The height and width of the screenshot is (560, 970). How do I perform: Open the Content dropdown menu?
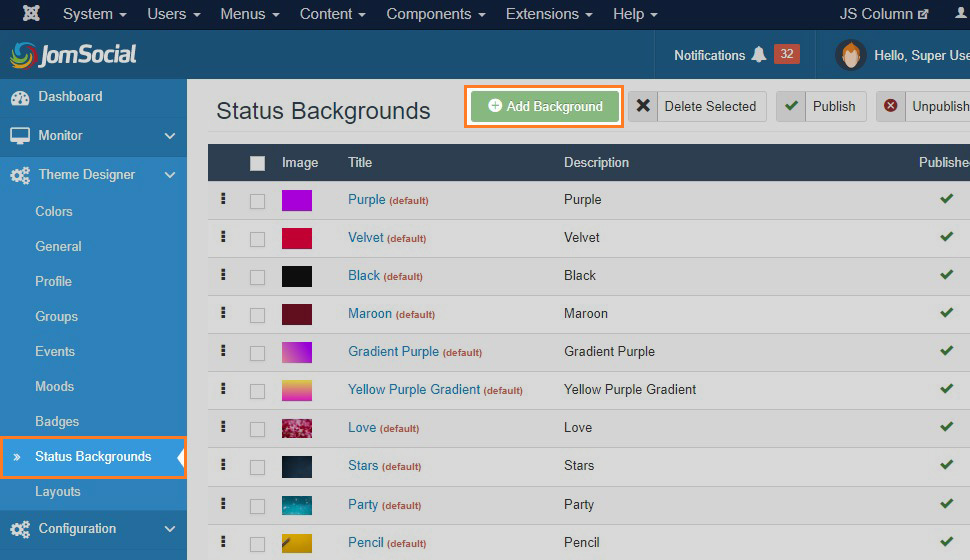point(333,14)
